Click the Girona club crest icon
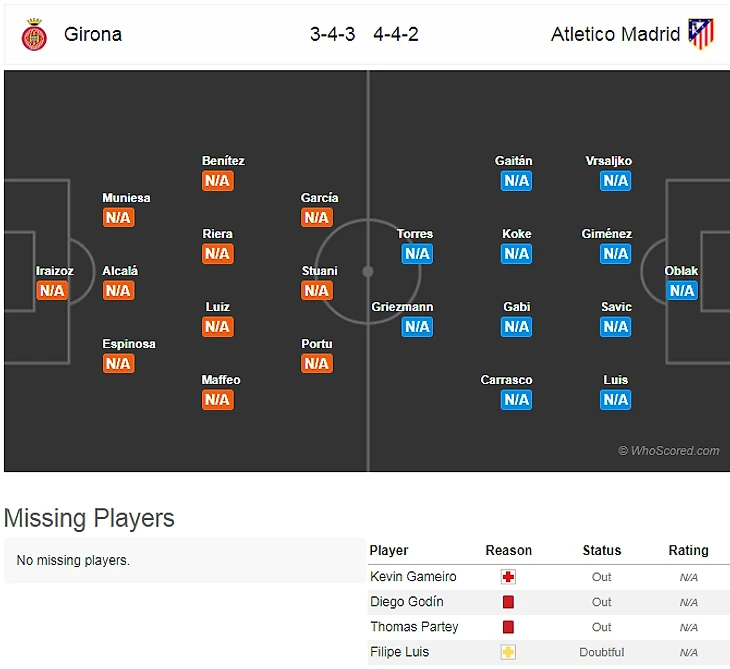Viewport: 730px width, 669px height. (34, 34)
